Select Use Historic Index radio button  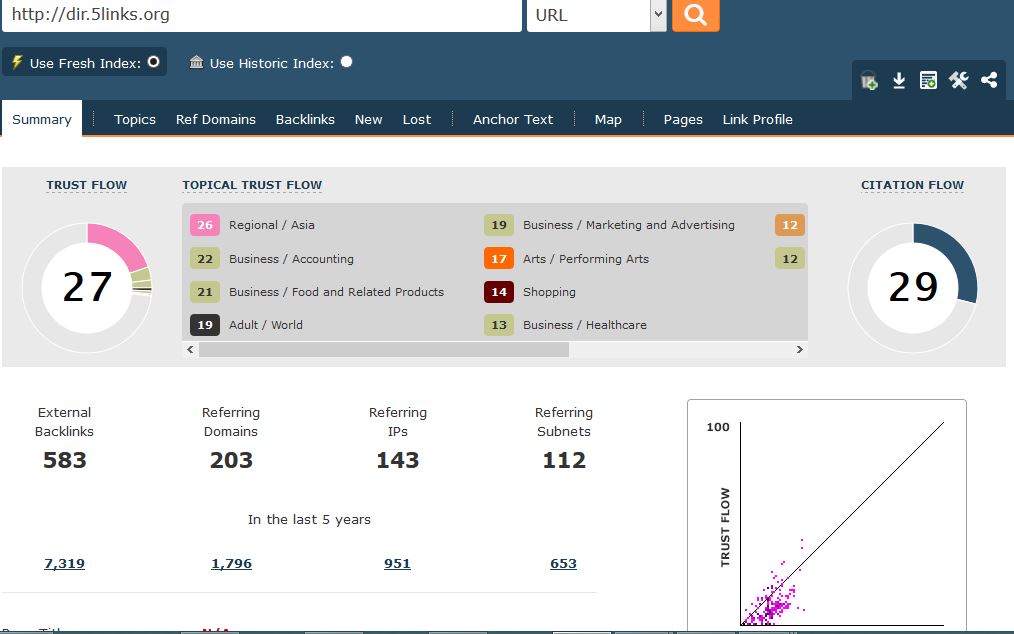pyautogui.click(x=347, y=61)
